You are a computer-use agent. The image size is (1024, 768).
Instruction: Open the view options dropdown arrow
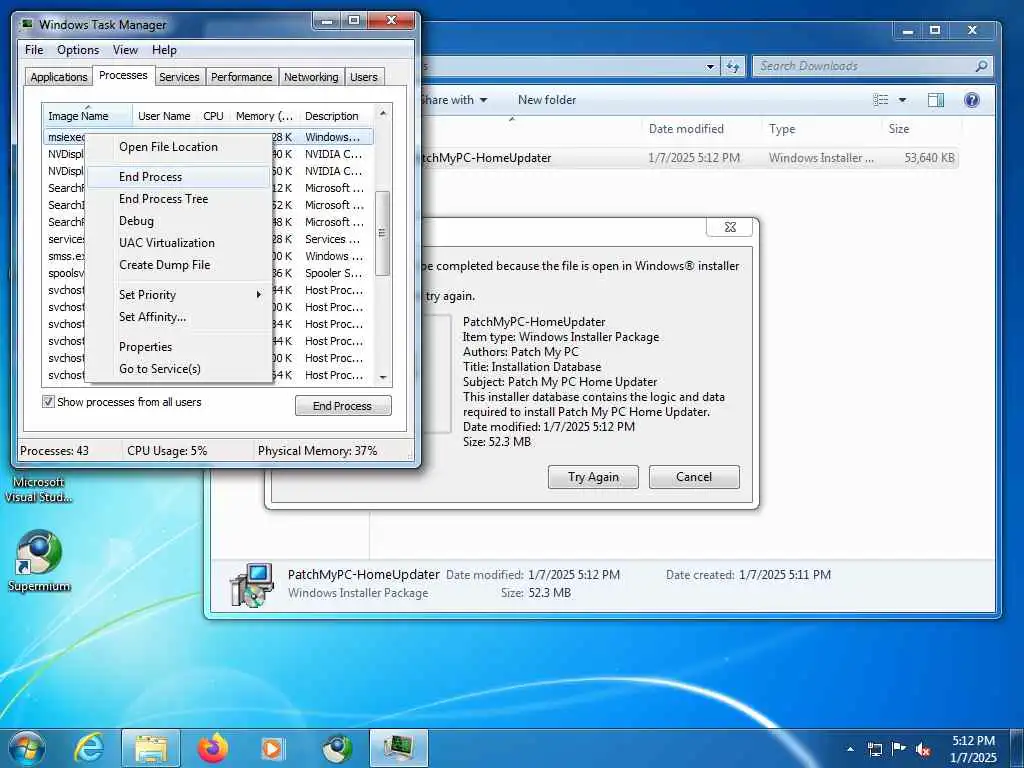pyautogui.click(x=903, y=100)
